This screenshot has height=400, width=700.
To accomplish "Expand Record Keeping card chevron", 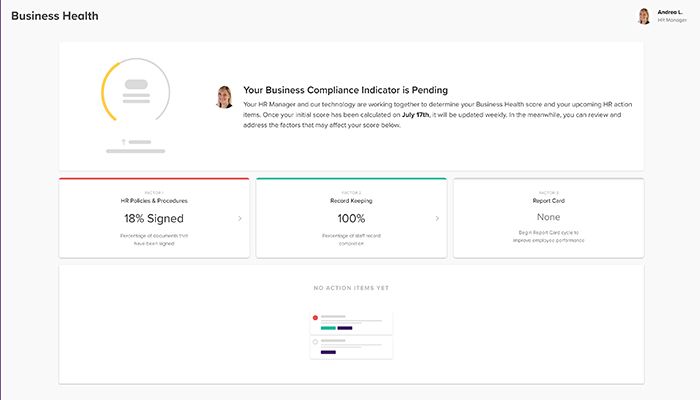I will tap(436, 218).
